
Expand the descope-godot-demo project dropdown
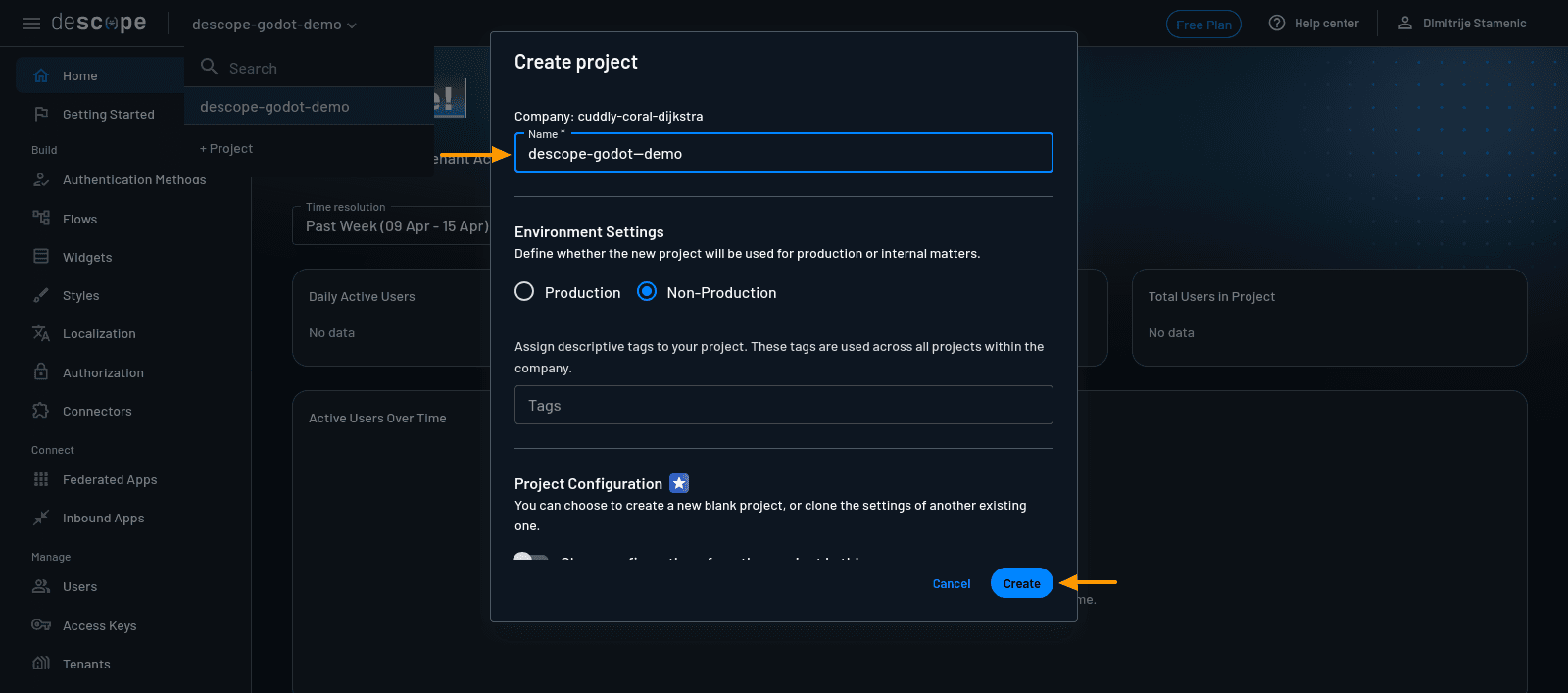click(274, 25)
